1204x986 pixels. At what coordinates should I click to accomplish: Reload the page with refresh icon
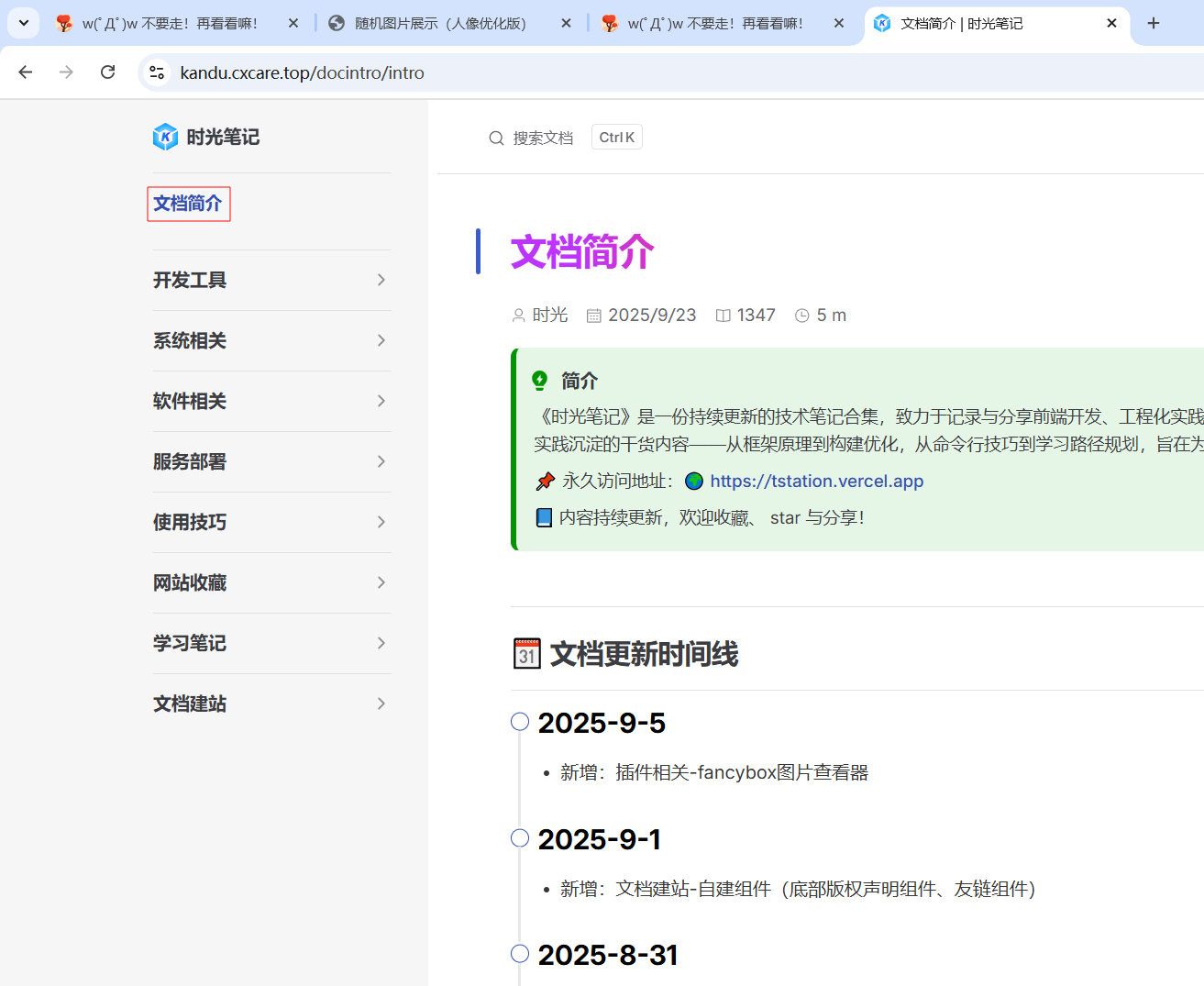click(x=107, y=72)
